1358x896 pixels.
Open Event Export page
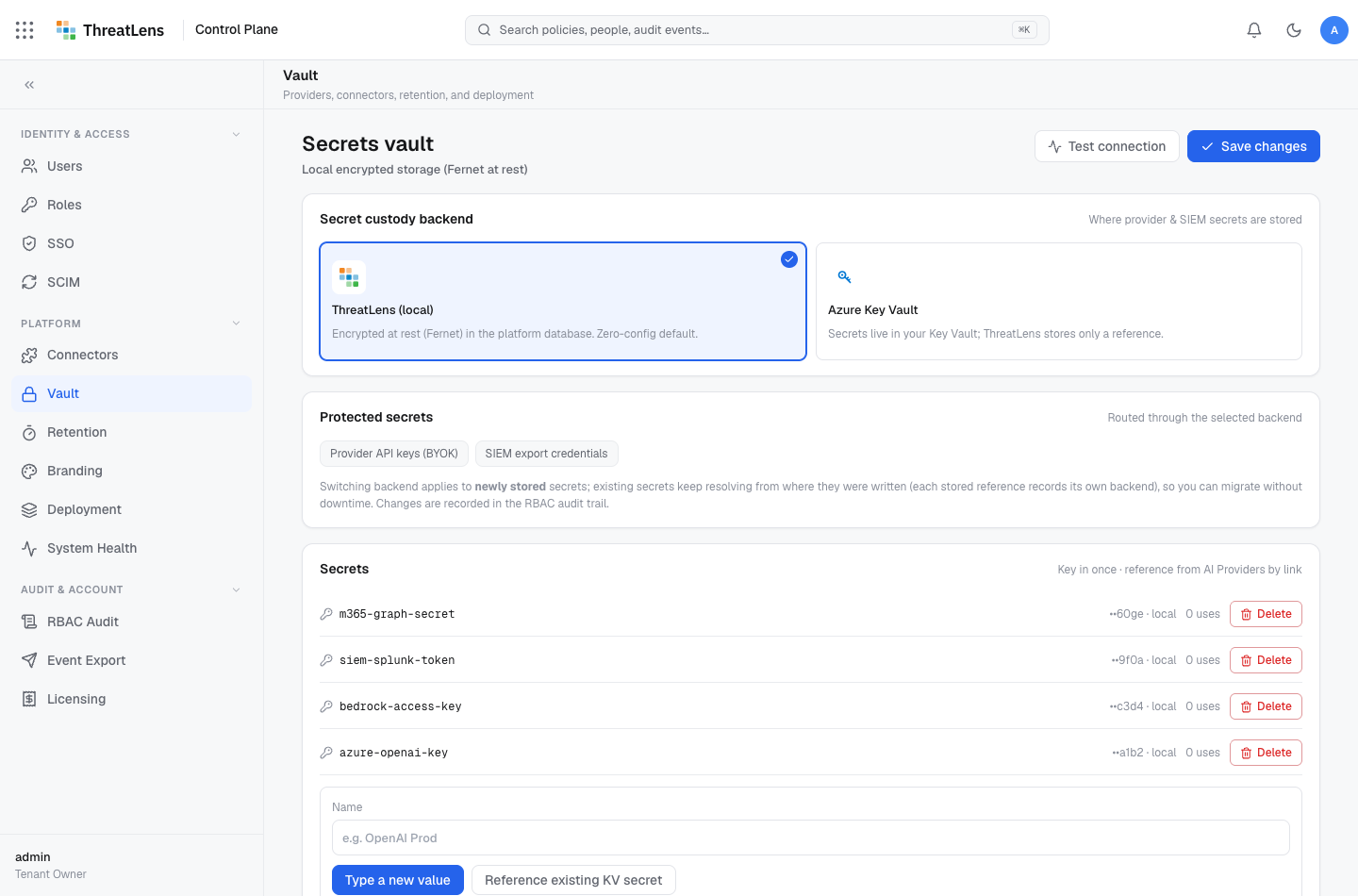click(x=131, y=660)
